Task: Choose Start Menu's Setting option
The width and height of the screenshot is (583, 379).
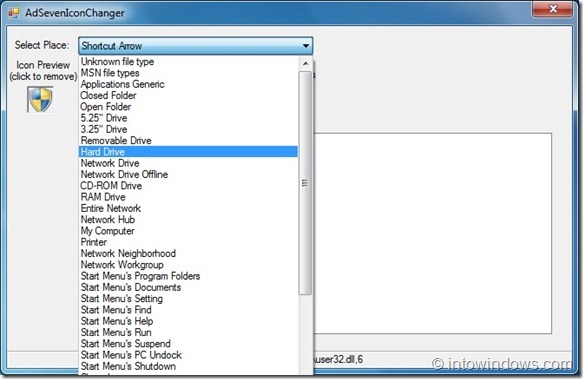Action: coord(189,298)
